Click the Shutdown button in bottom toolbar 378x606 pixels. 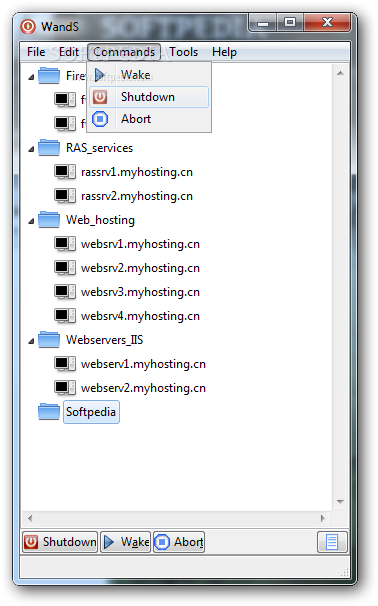60,542
